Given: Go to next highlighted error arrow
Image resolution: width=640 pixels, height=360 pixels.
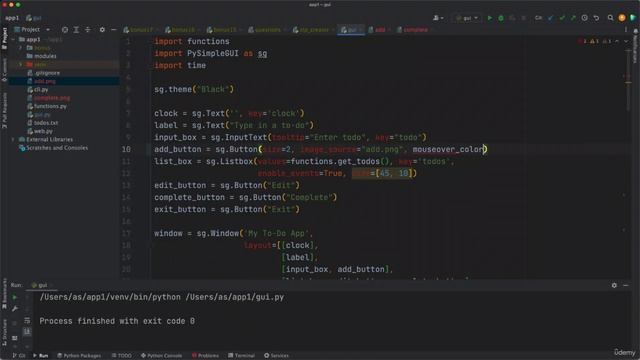Looking at the screenshot, I should (x=626, y=41).
